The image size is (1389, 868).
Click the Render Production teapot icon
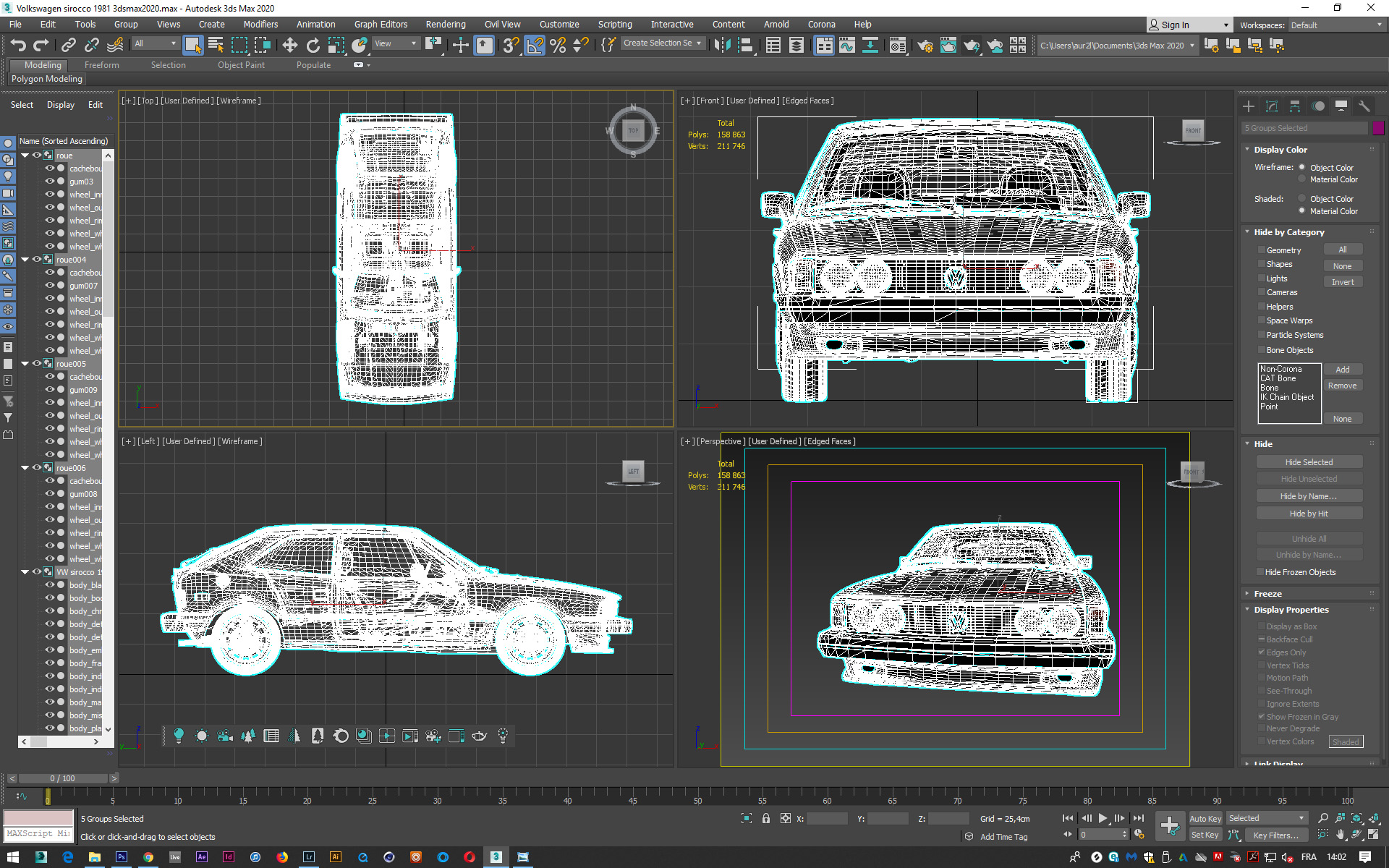[x=971, y=46]
